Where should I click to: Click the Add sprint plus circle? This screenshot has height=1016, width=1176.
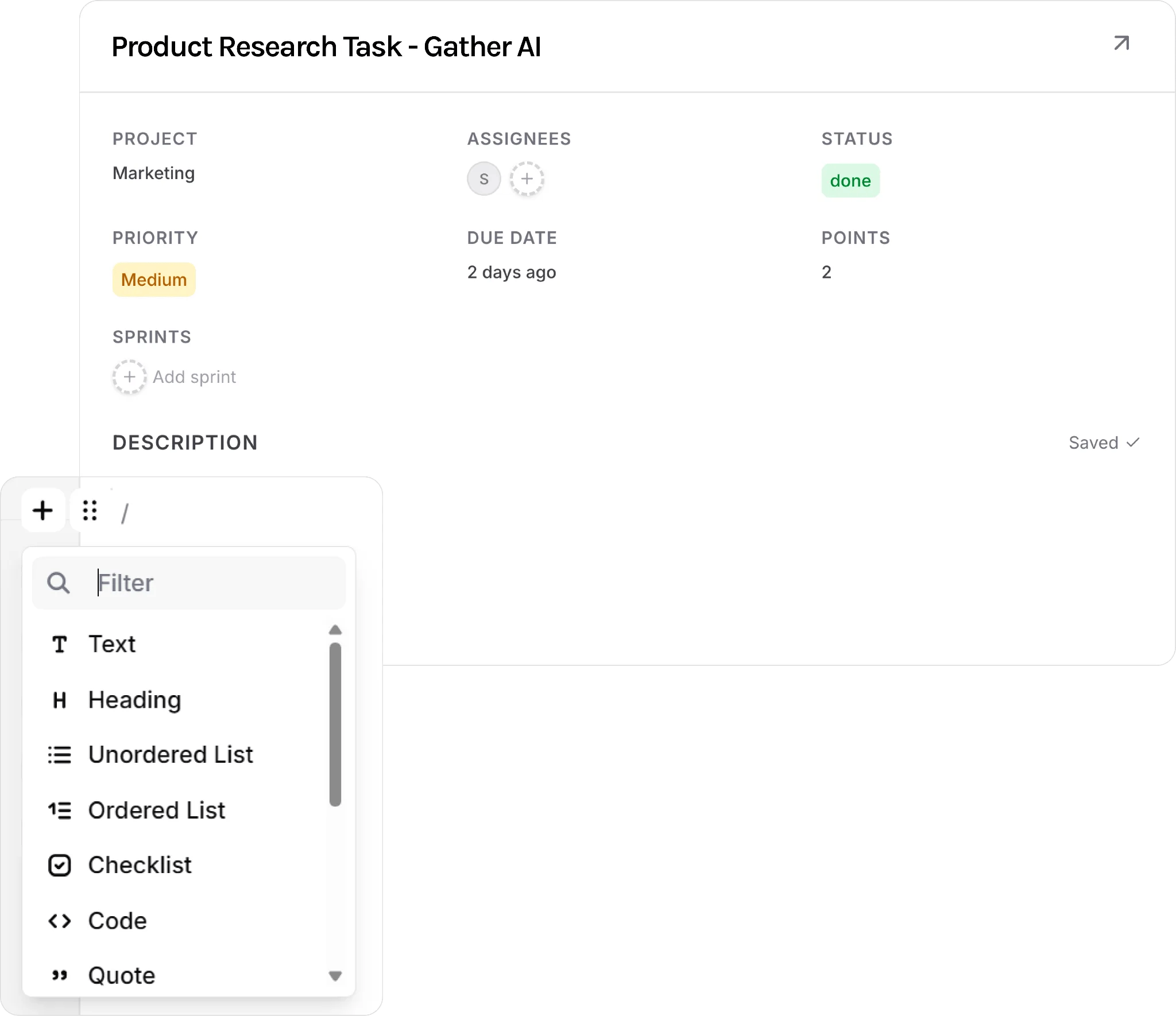click(x=129, y=377)
